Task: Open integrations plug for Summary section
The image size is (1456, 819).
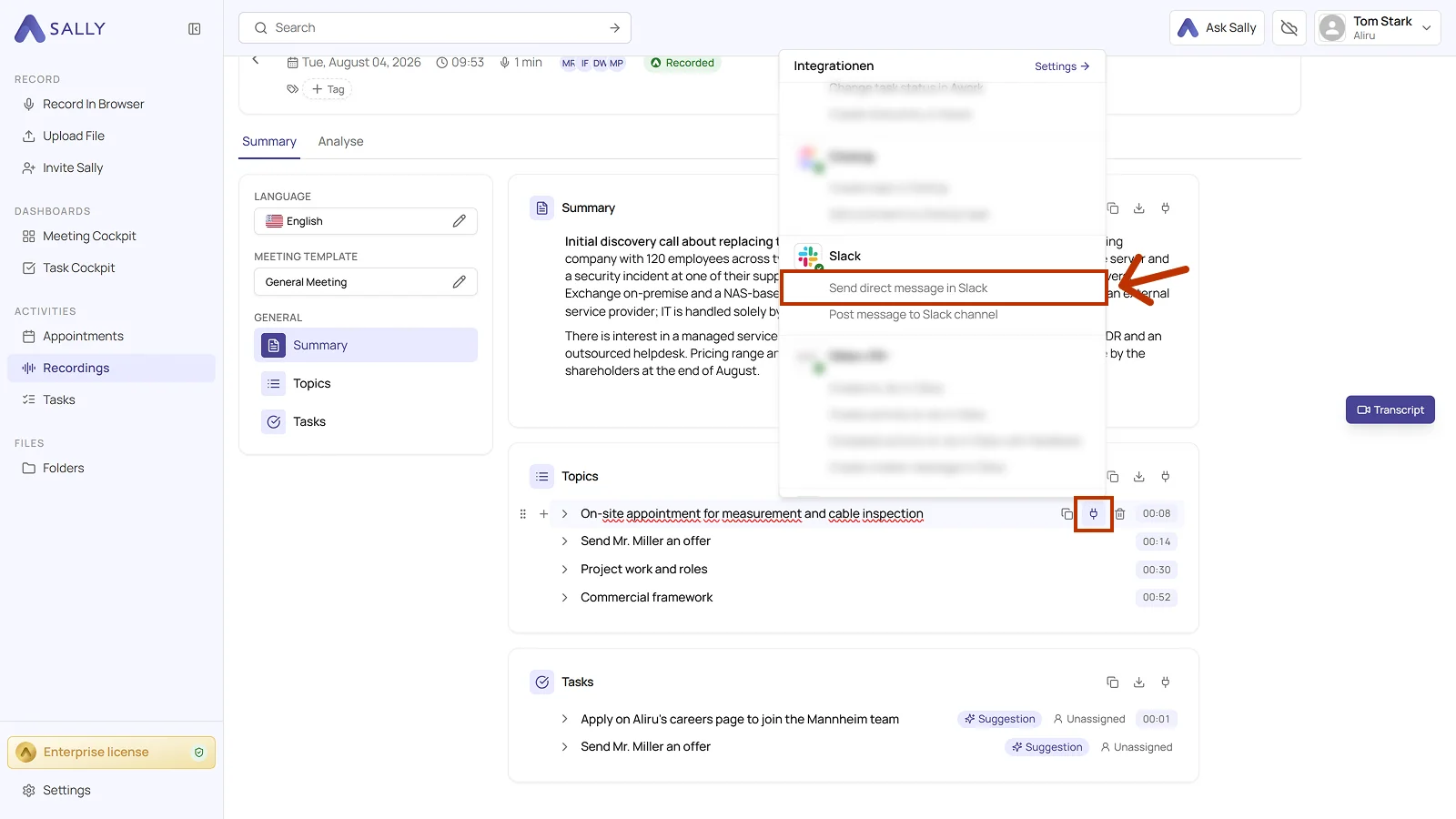Action: click(1165, 208)
